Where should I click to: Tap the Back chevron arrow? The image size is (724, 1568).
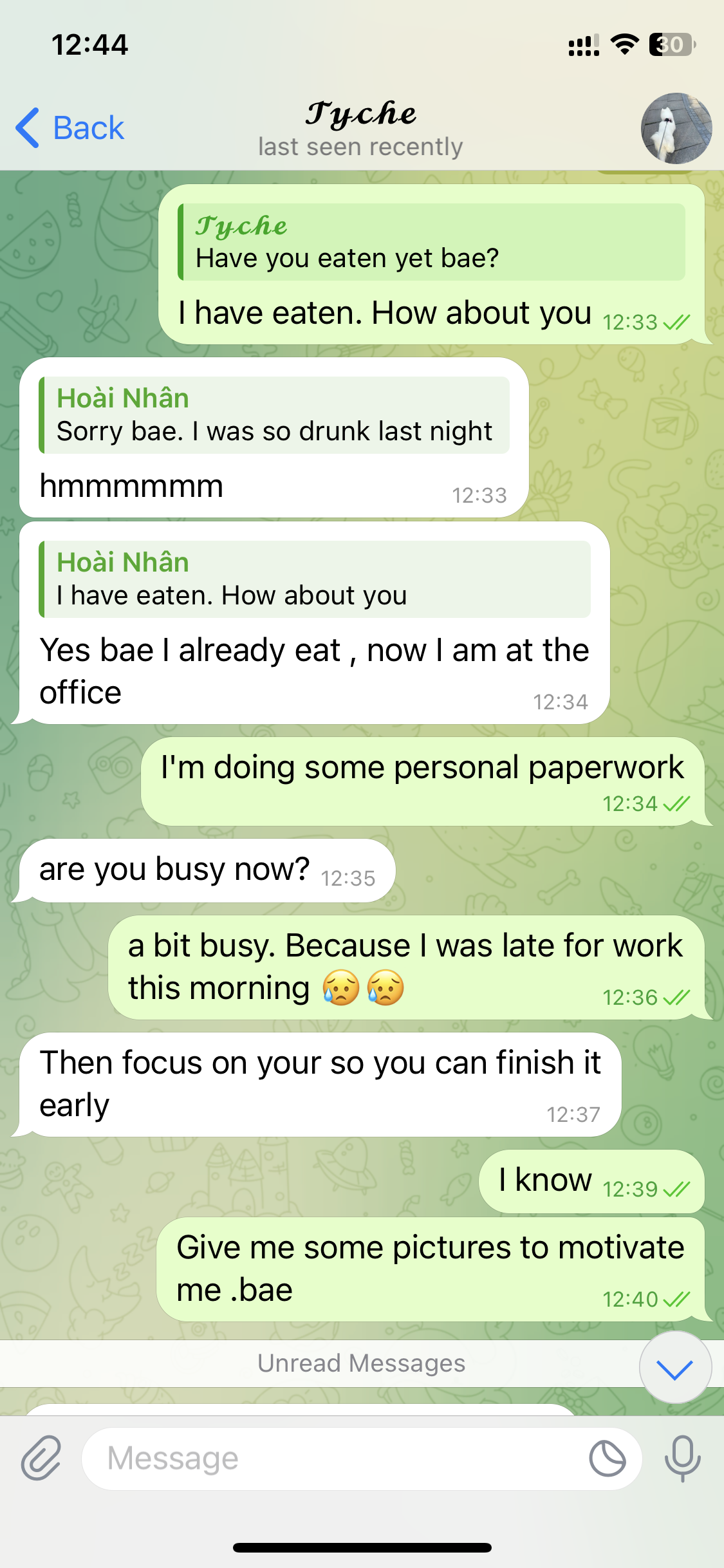[x=27, y=127]
